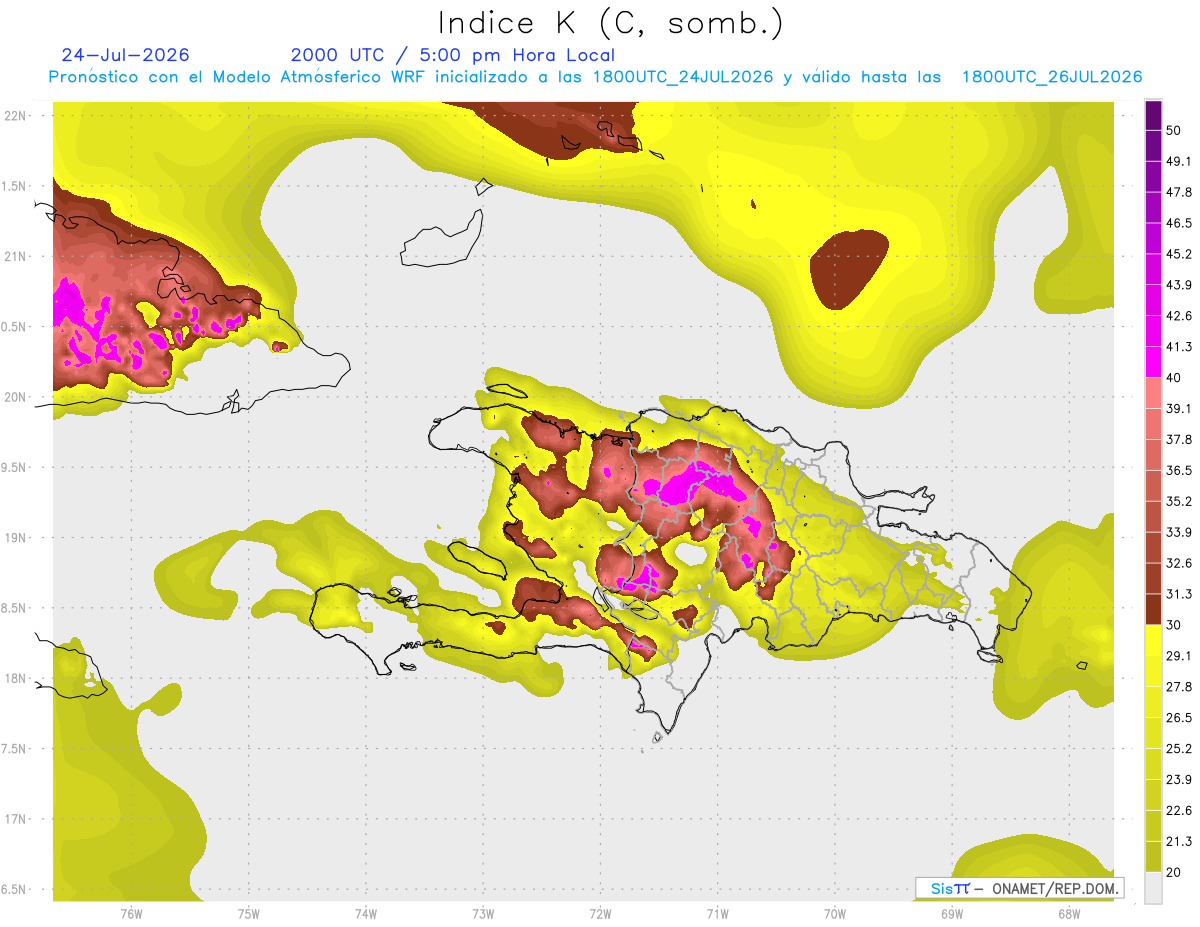Viewport: 1200px width, 927px height.
Task: Pick the colorbar label '25.2'
Action: [1178, 748]
